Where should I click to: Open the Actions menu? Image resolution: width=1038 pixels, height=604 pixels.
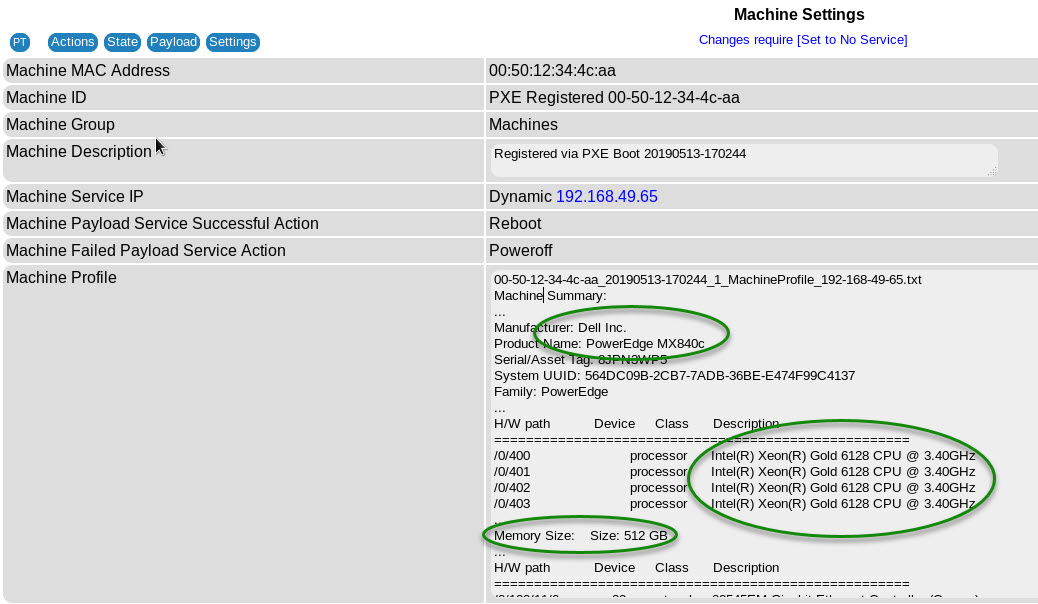(x=73, y=42)
